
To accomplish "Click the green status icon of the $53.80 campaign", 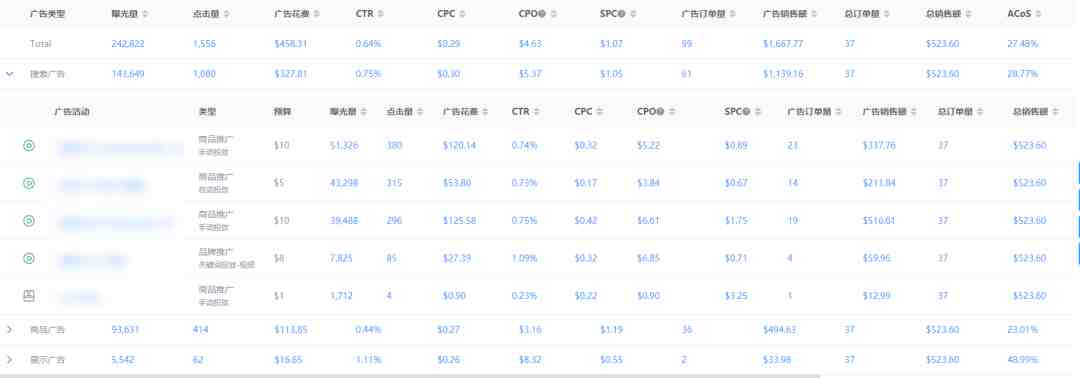I will pos(29,183).
